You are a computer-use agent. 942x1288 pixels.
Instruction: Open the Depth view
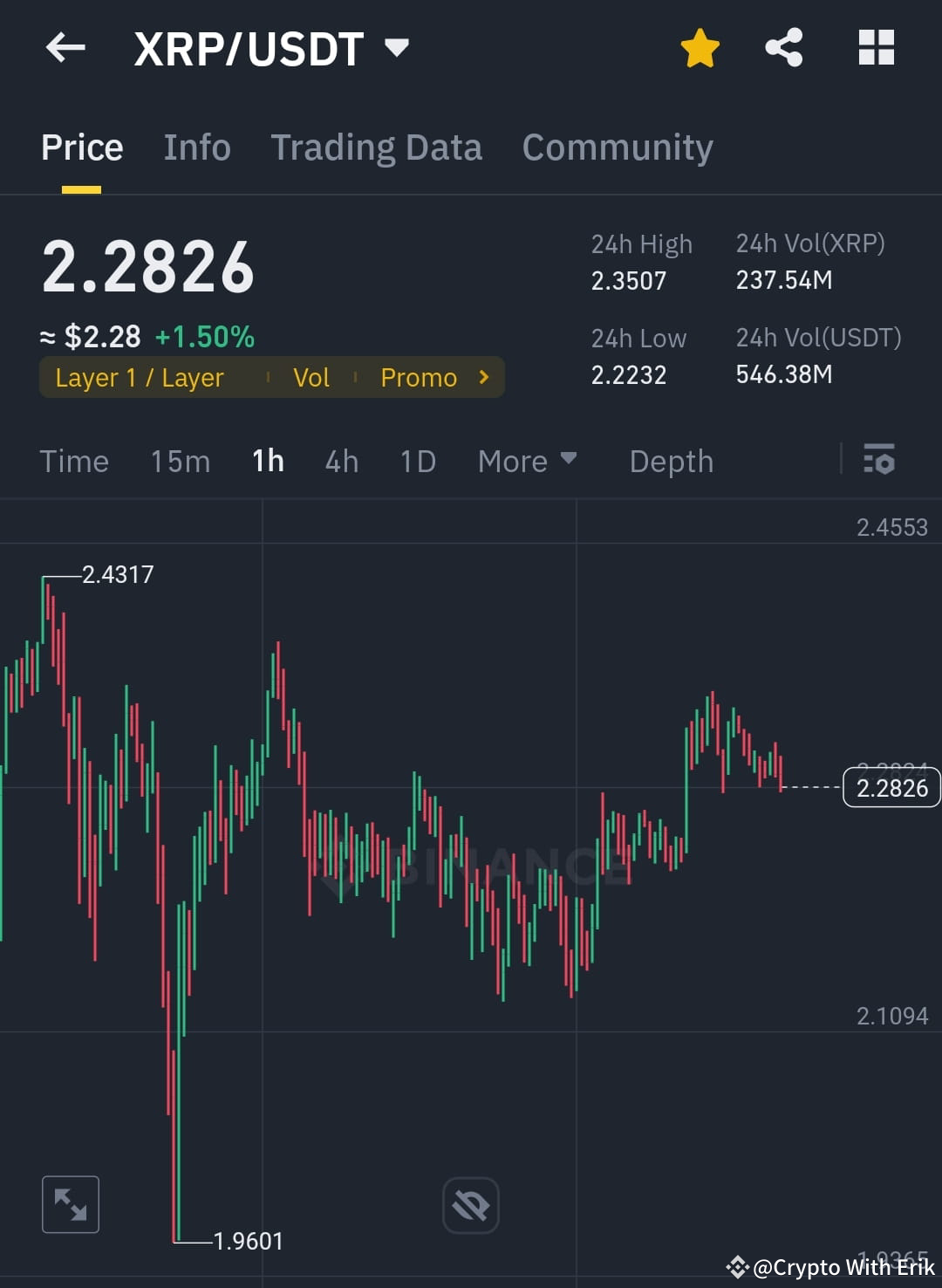click(671, 461)
